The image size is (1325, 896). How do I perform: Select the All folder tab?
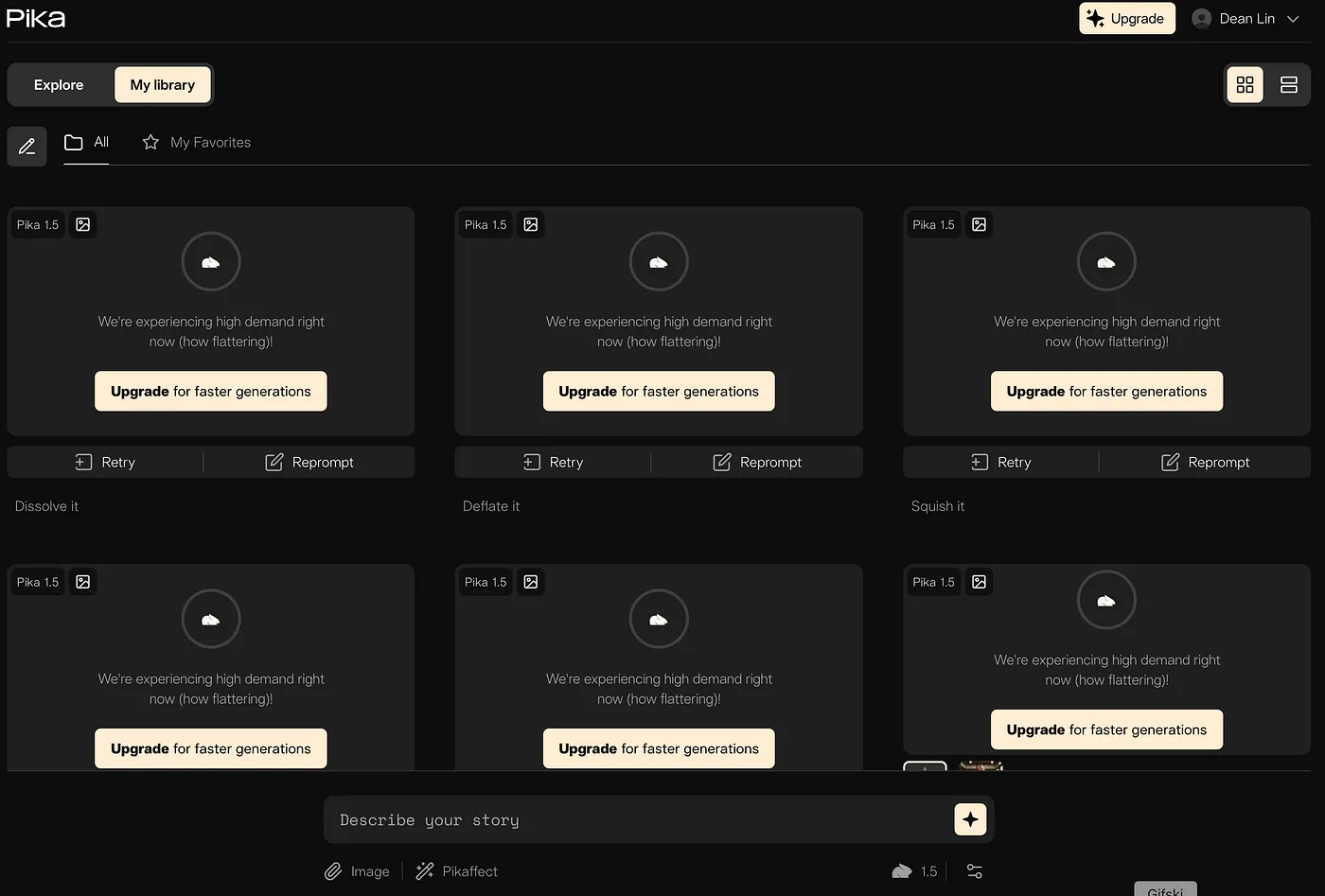click(86, 143)
